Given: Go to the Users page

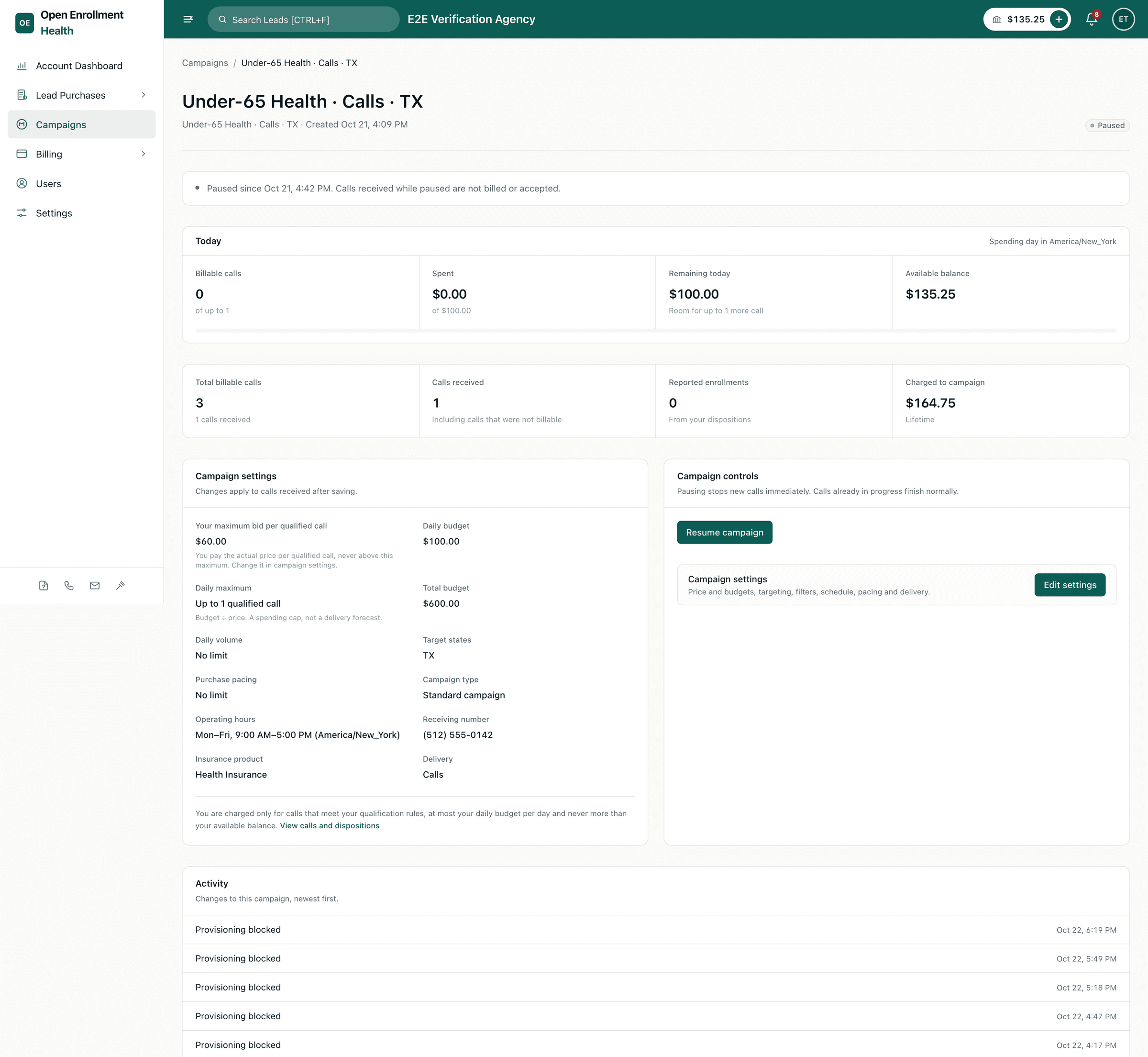Looking at the screenshot, I should (81, 184).
